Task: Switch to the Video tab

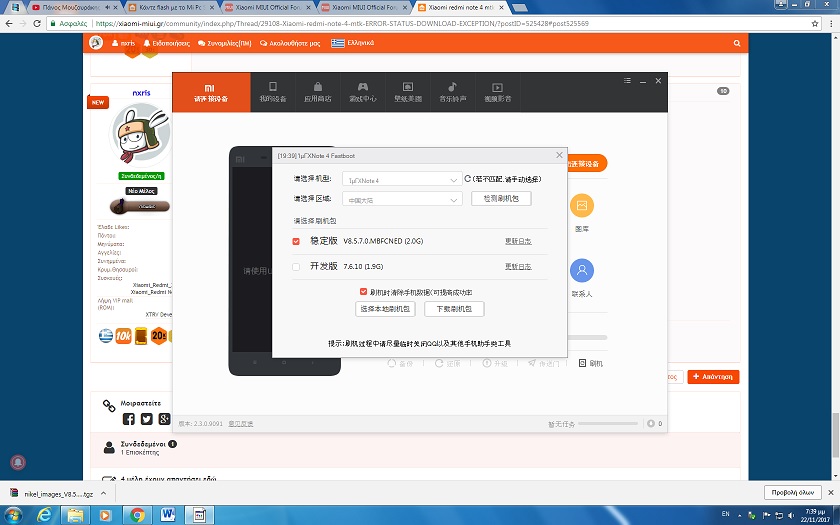Action: 497,91
